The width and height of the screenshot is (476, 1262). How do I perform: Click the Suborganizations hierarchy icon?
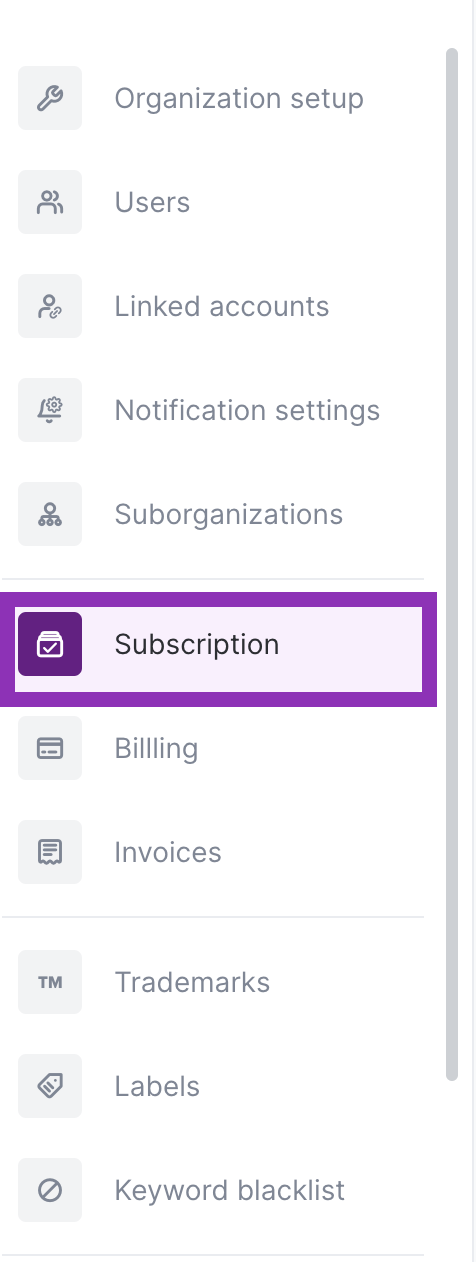(50, 514)
